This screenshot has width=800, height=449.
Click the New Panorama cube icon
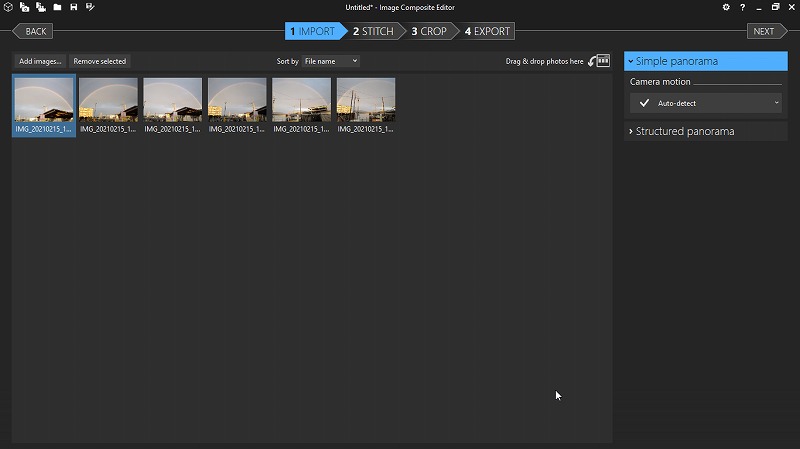tap(8, 7)
